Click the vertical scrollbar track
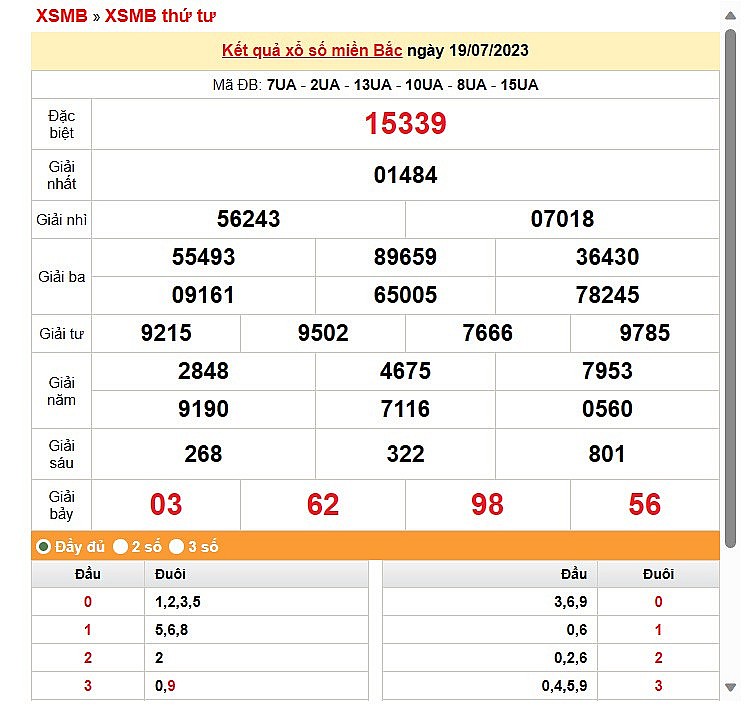Screen dimensions: 755x725 [731, 400]
